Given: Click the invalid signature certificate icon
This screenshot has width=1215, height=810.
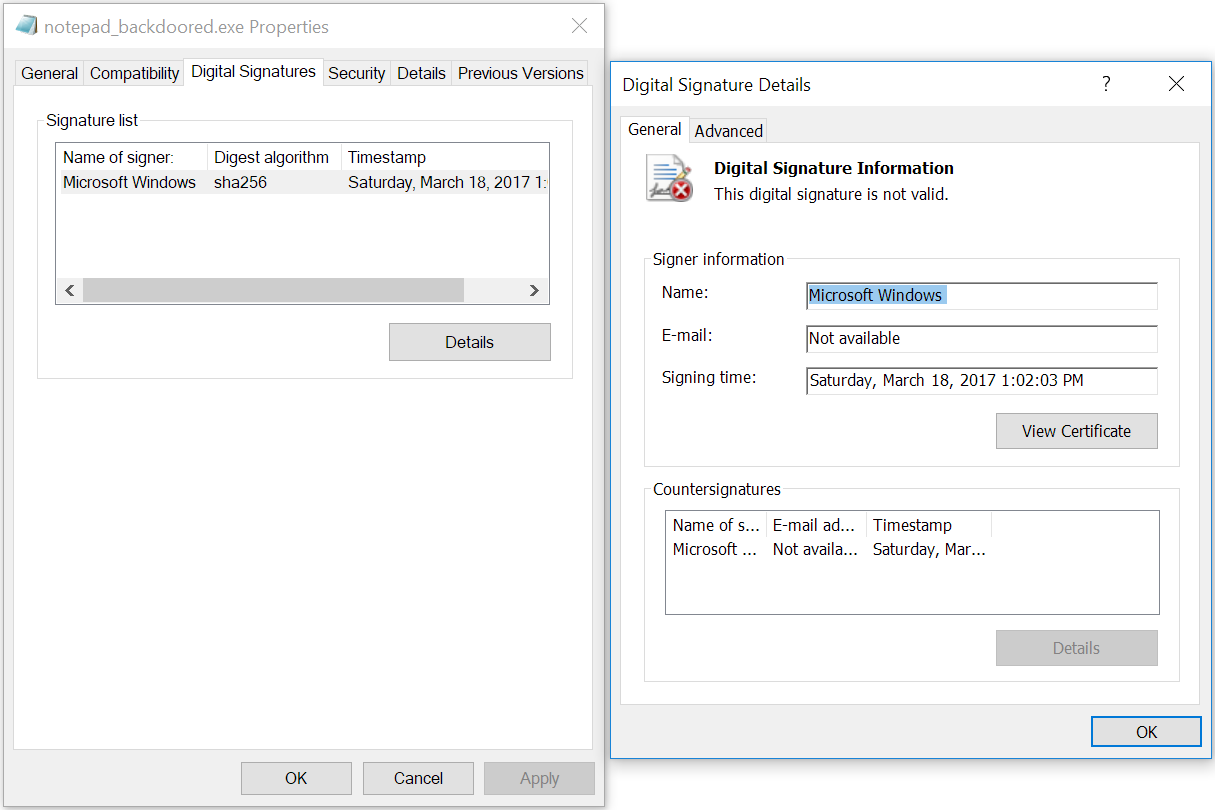Looking at the screenshot, I should 669,178.
